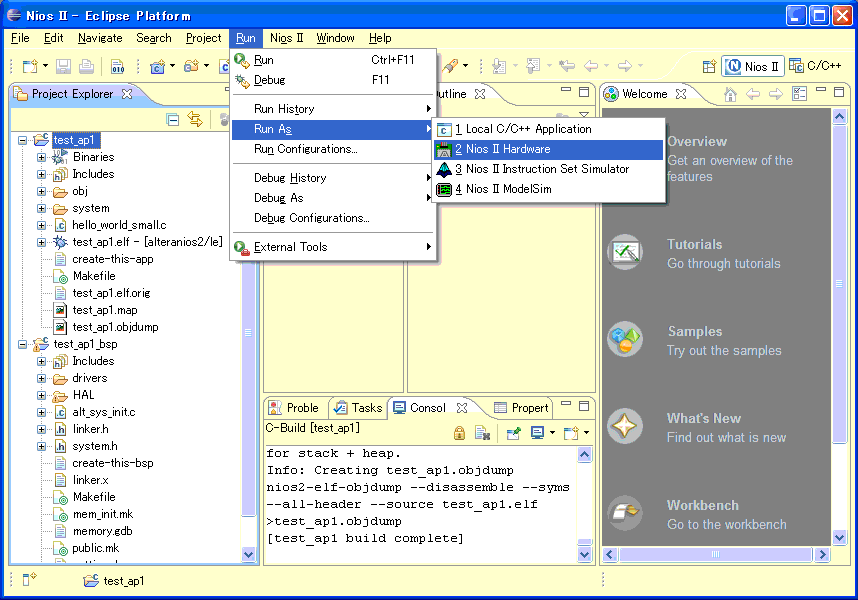This screenshot has height=600, width=858.
Task: Open Run Configurations... menu item
Action: click(x=333, y=149)
